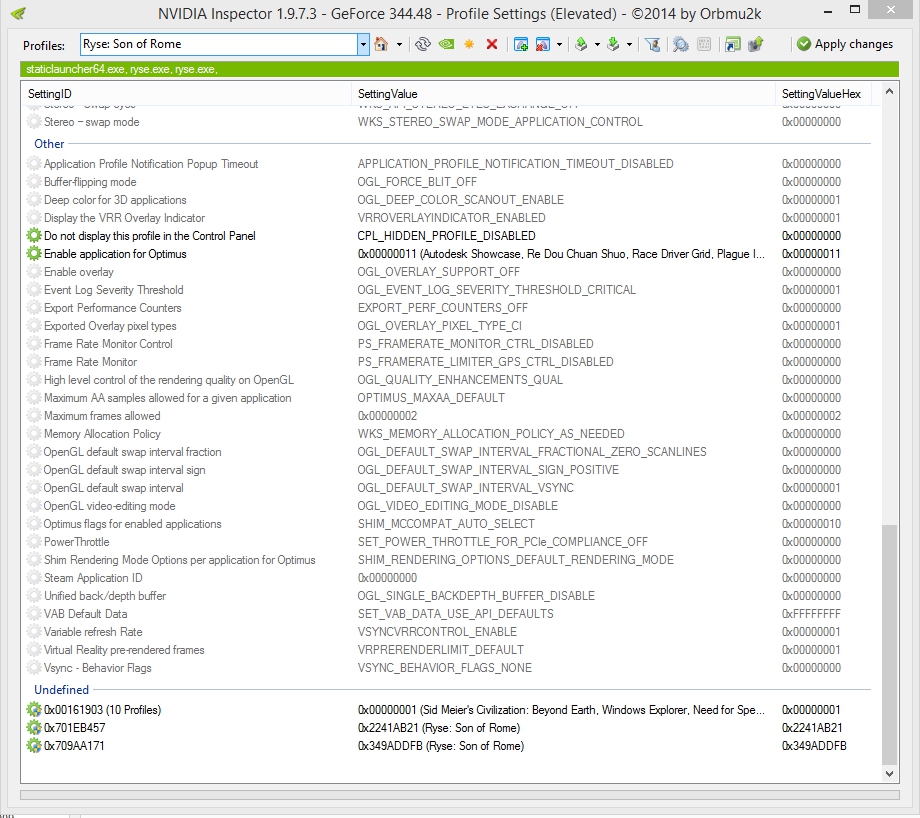
Task: Sort by the SettingValueHex column header
Action: pos(823,94)
